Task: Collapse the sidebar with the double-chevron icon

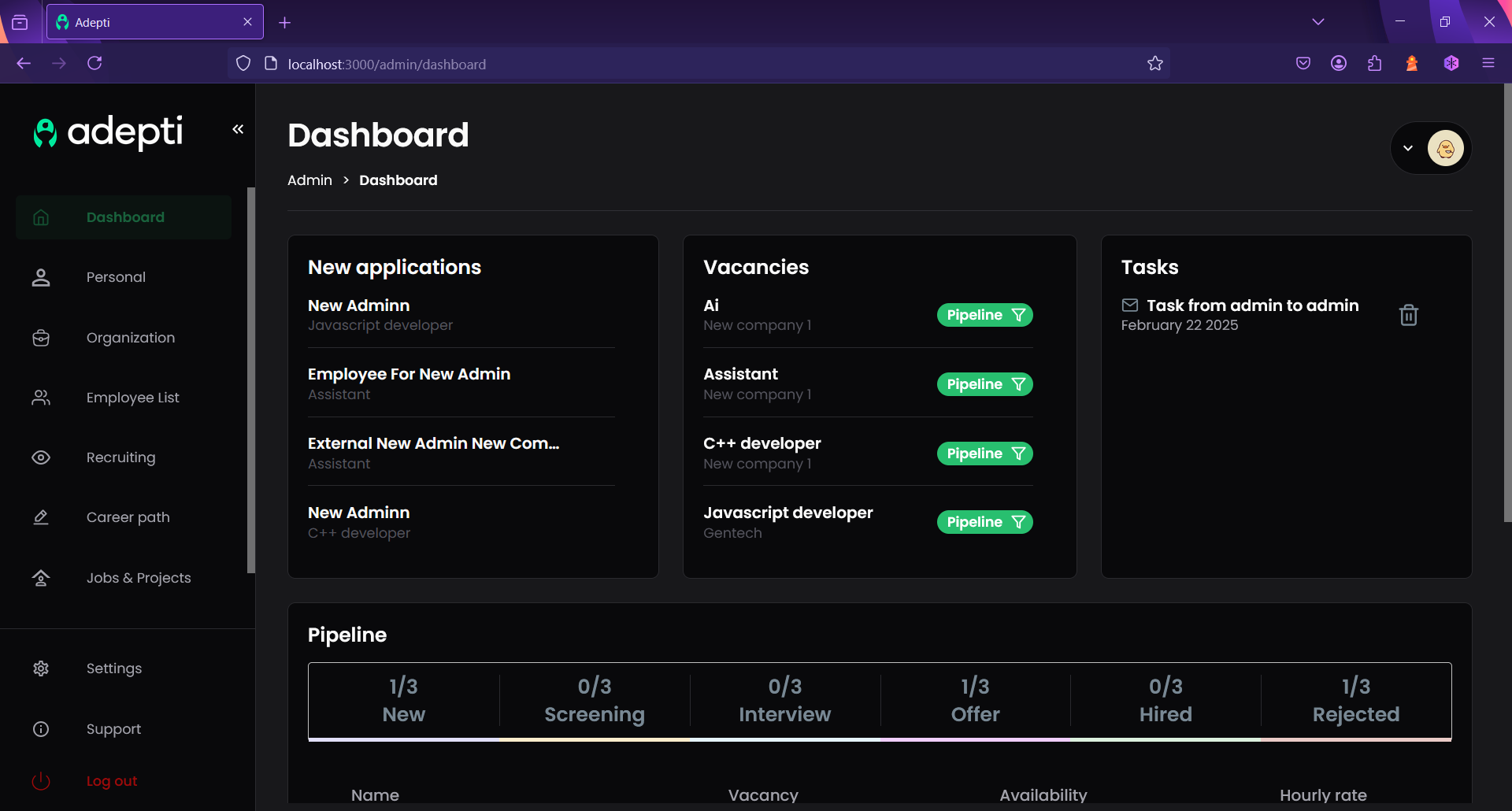Action: 238,129
